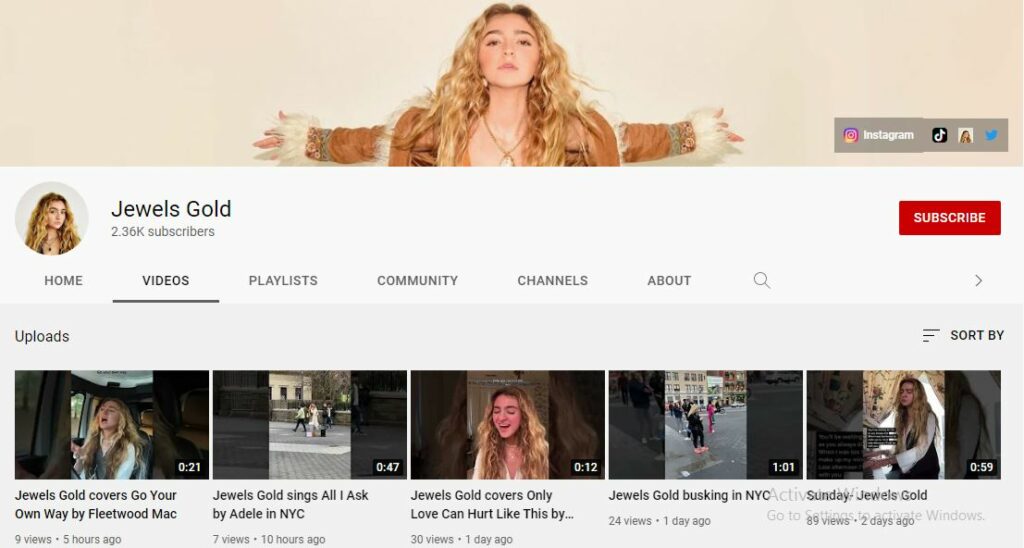
Task: Click '9 views • 5 hours ago' text
Action: pyautogui.click(x=68, y=540)
